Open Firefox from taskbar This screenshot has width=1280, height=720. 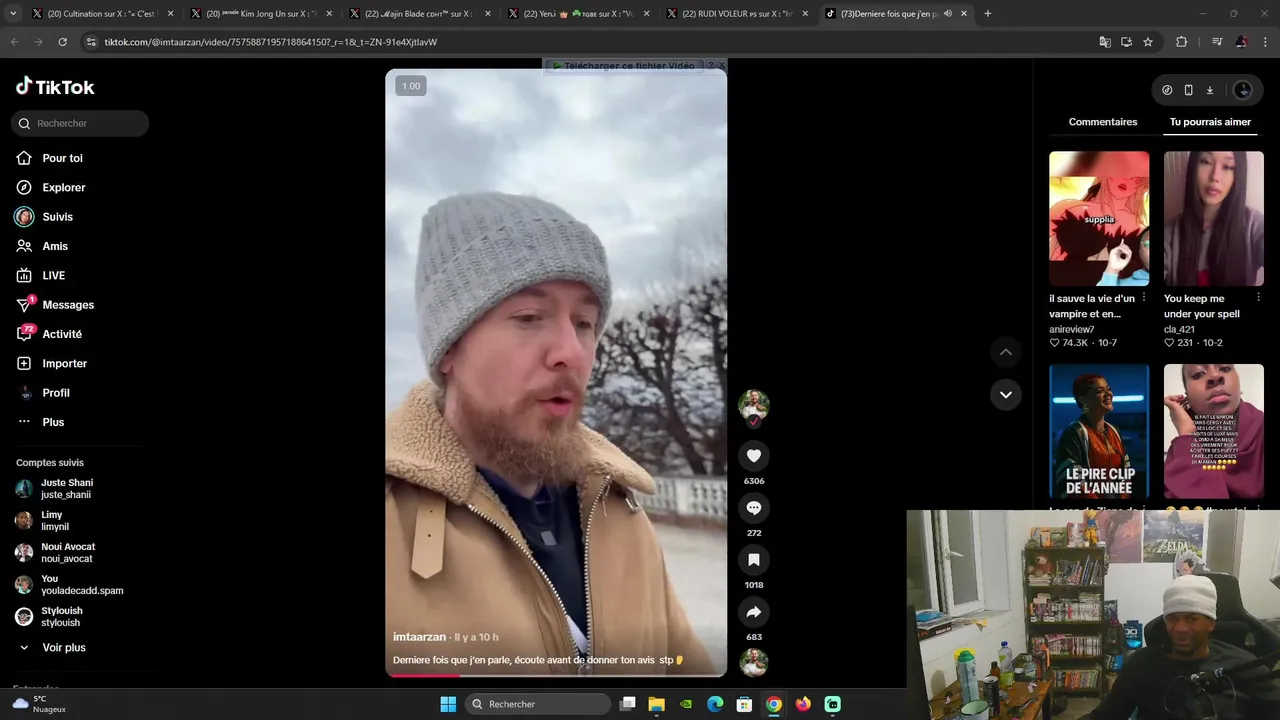[803, 704]
